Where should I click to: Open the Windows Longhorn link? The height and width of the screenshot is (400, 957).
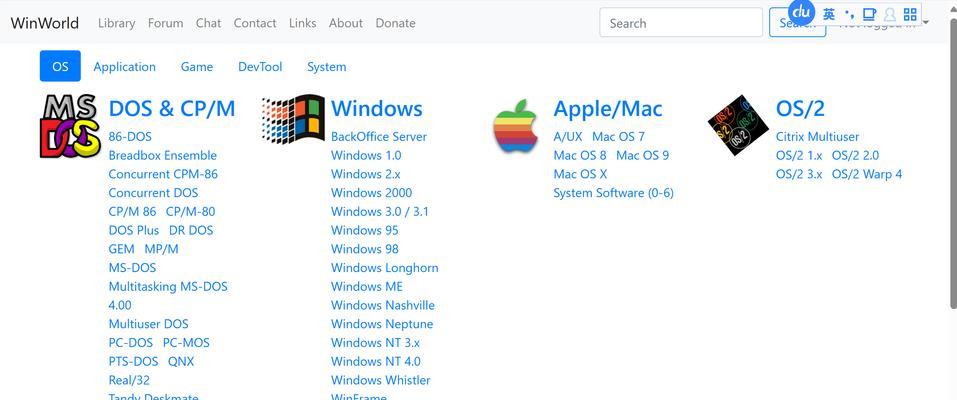click(385, 268)
